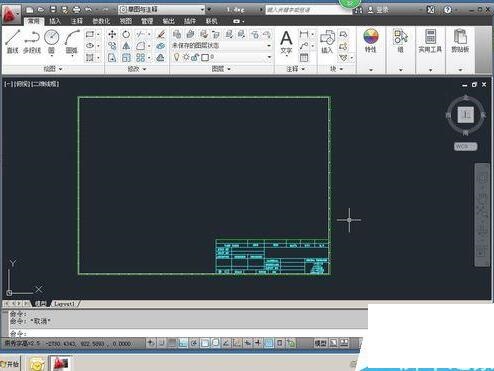Click the Insert block (插入) icon

click(x=327, y=42)
